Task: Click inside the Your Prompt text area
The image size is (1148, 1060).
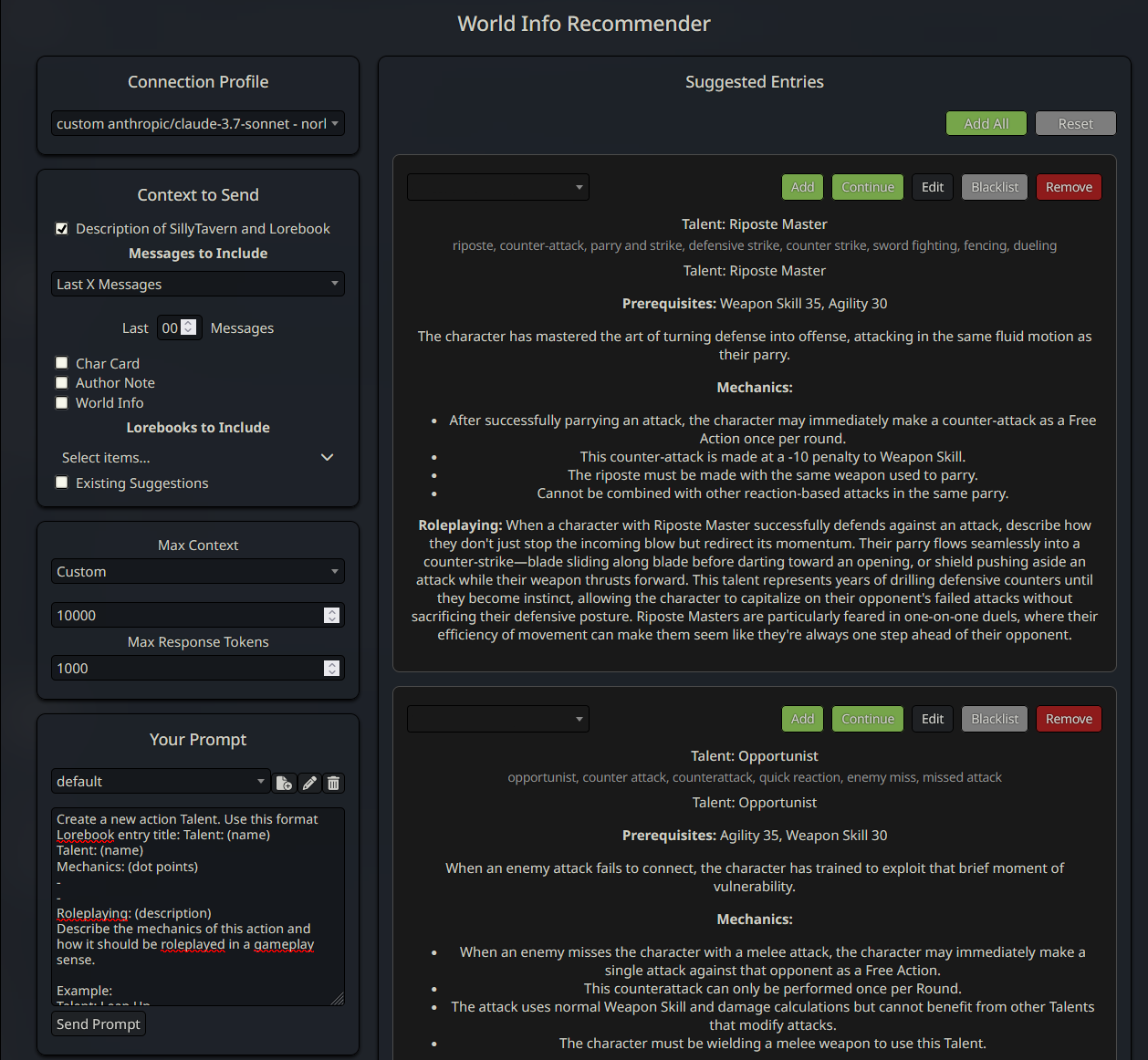Action: click(198, 907)
